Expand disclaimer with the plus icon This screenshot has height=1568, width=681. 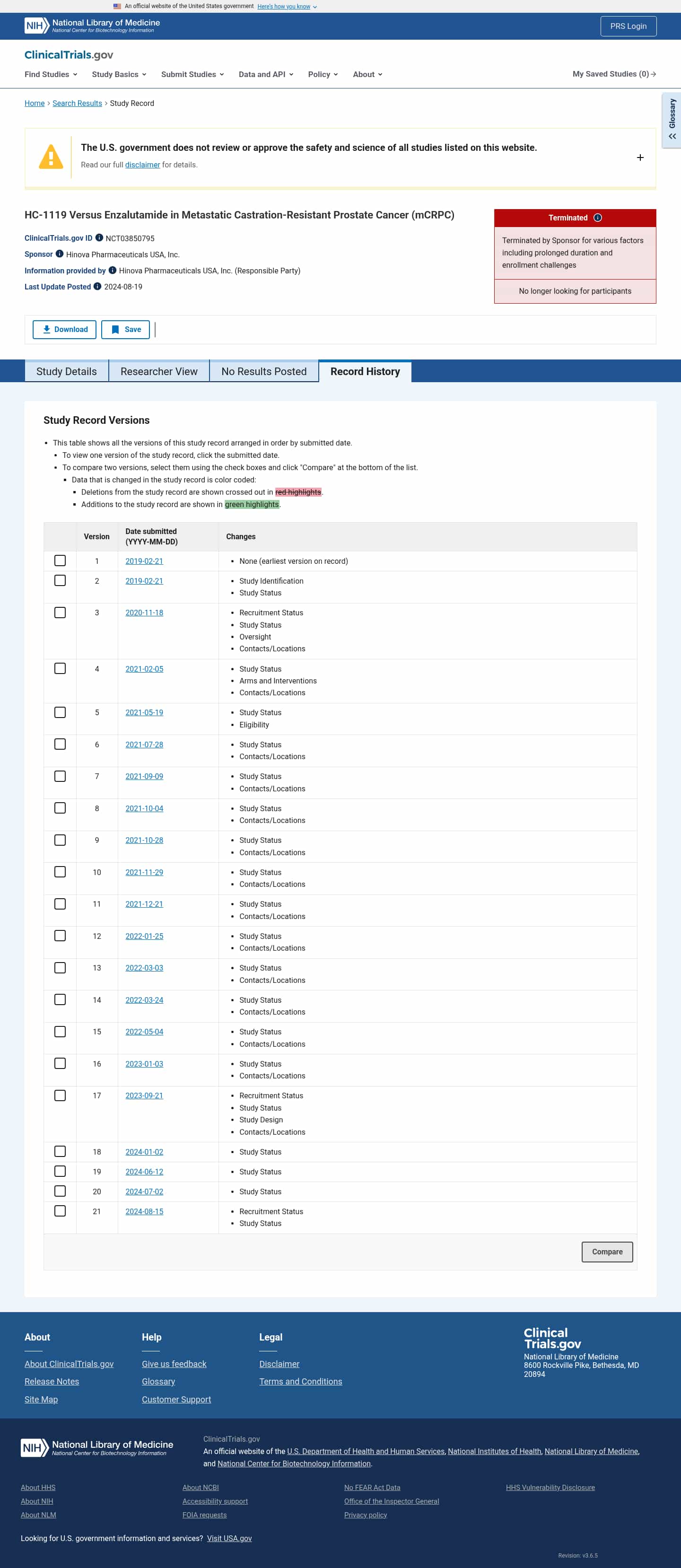coord(639,158)
